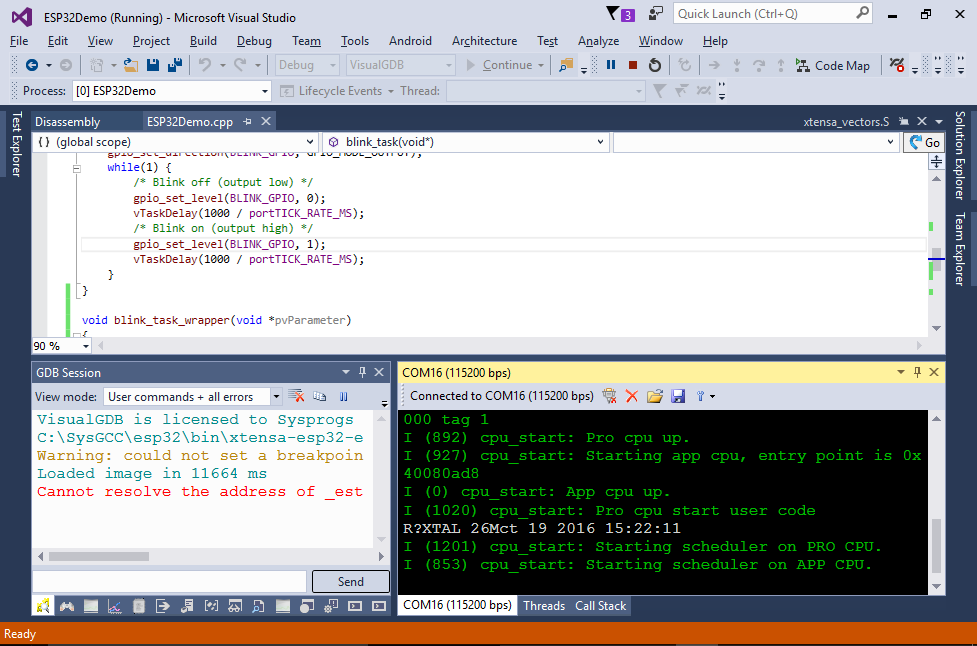Click the gpio_set_level(BLINK_GPIO, 1) code line
The image size is (977, 646).
pyautogui.click(x=229, y=244)
